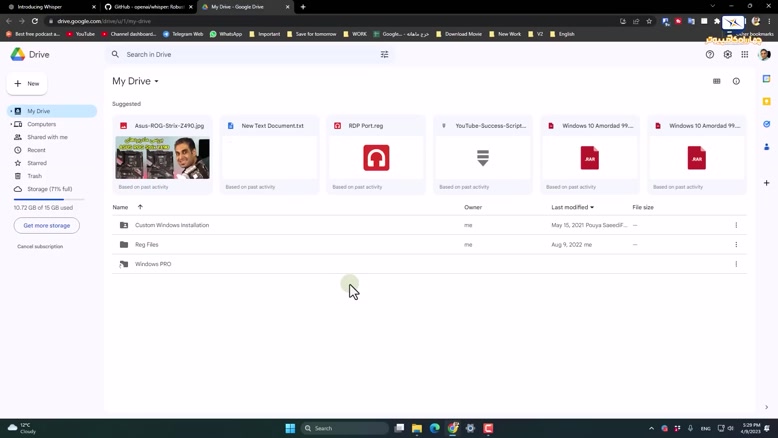Open Drive settings gear icon
Image resolution: width=778 pixels, height=438 pixels.
click(727, 55)
